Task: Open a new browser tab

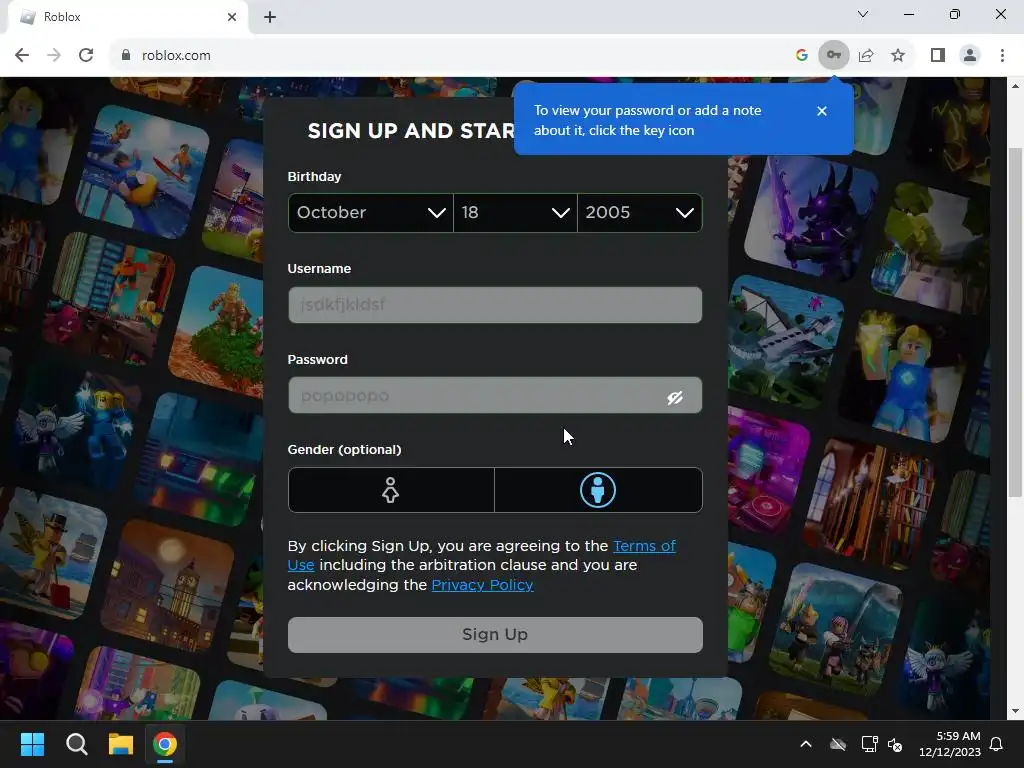Action: coord(270,17)
